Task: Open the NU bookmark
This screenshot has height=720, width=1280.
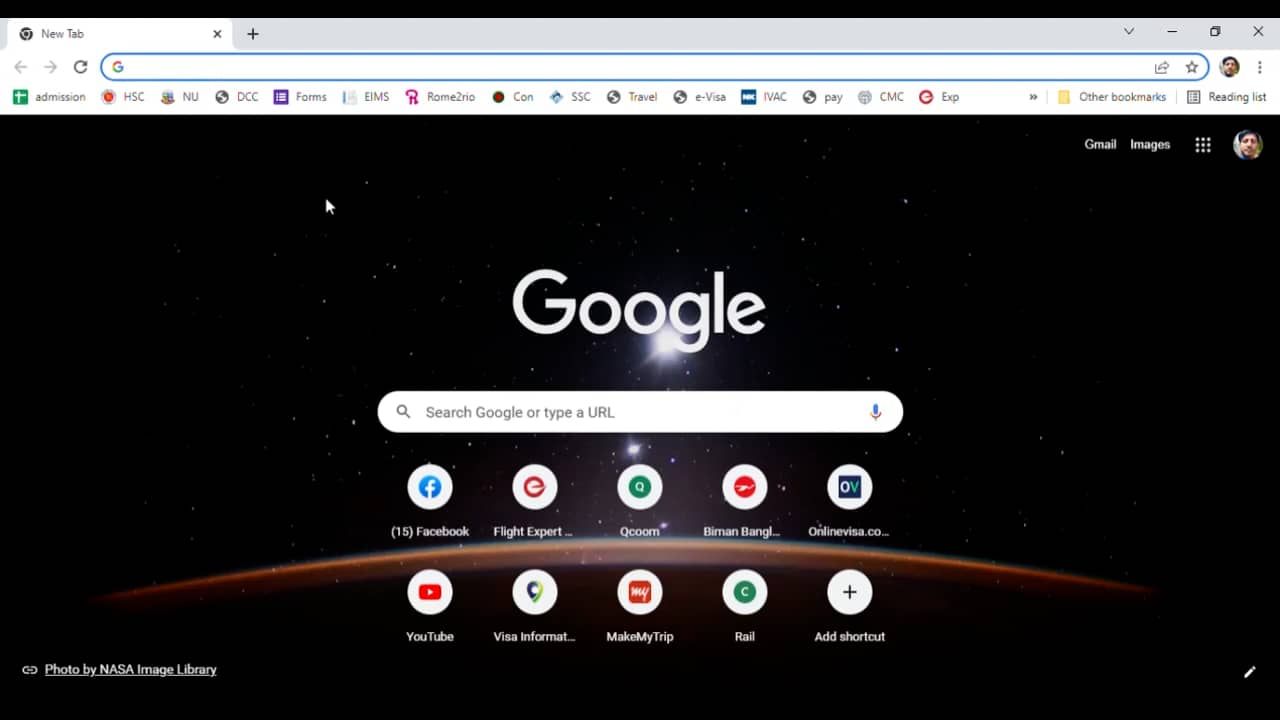Action: (x=180, y=97)
